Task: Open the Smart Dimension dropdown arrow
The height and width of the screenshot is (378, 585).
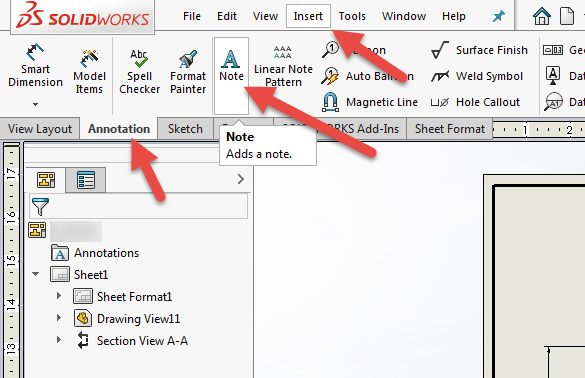Action: pyautogui.click(x=35, y=104)
